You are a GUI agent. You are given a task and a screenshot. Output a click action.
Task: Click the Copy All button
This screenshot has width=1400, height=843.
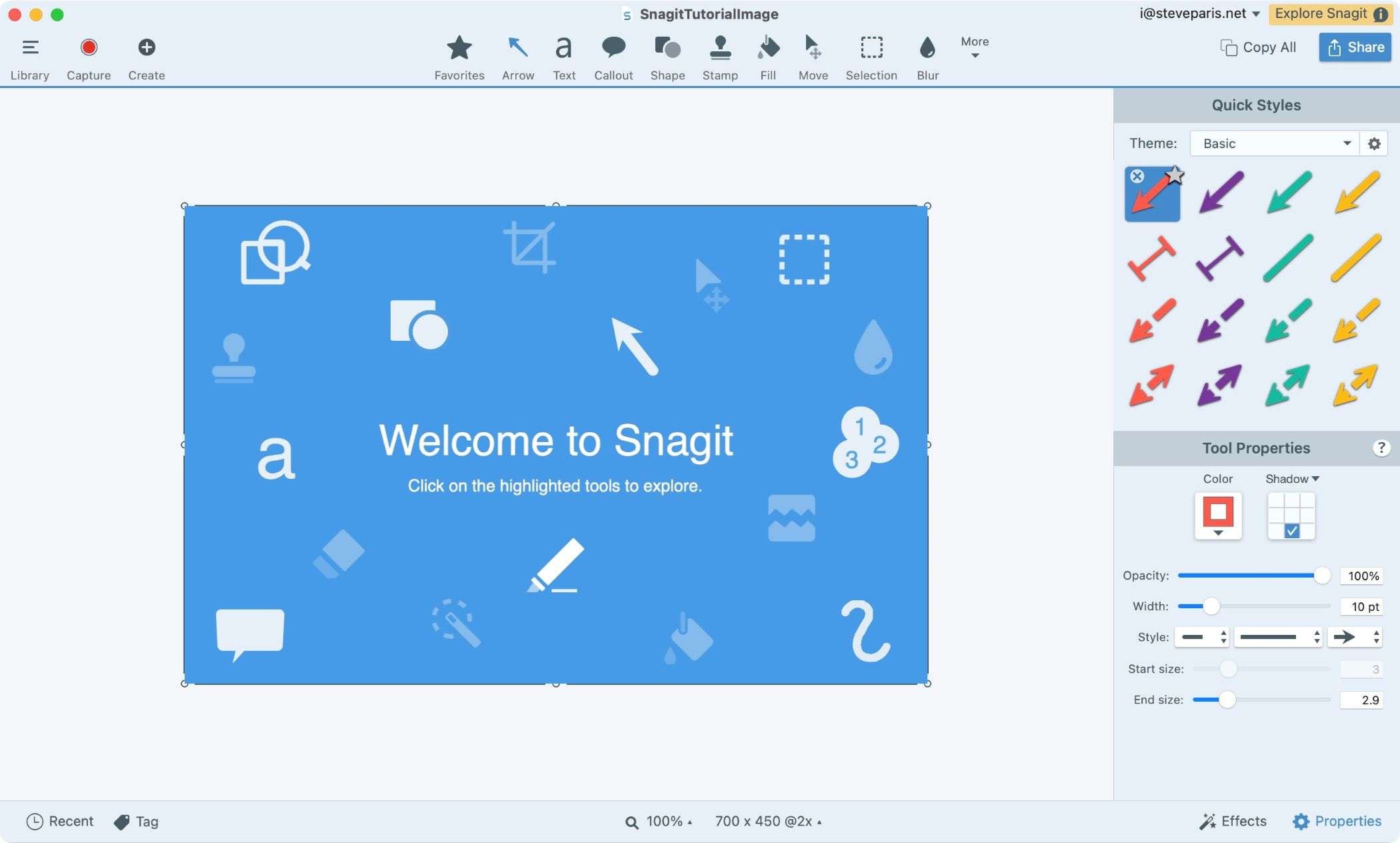[x=1258, y=46]
